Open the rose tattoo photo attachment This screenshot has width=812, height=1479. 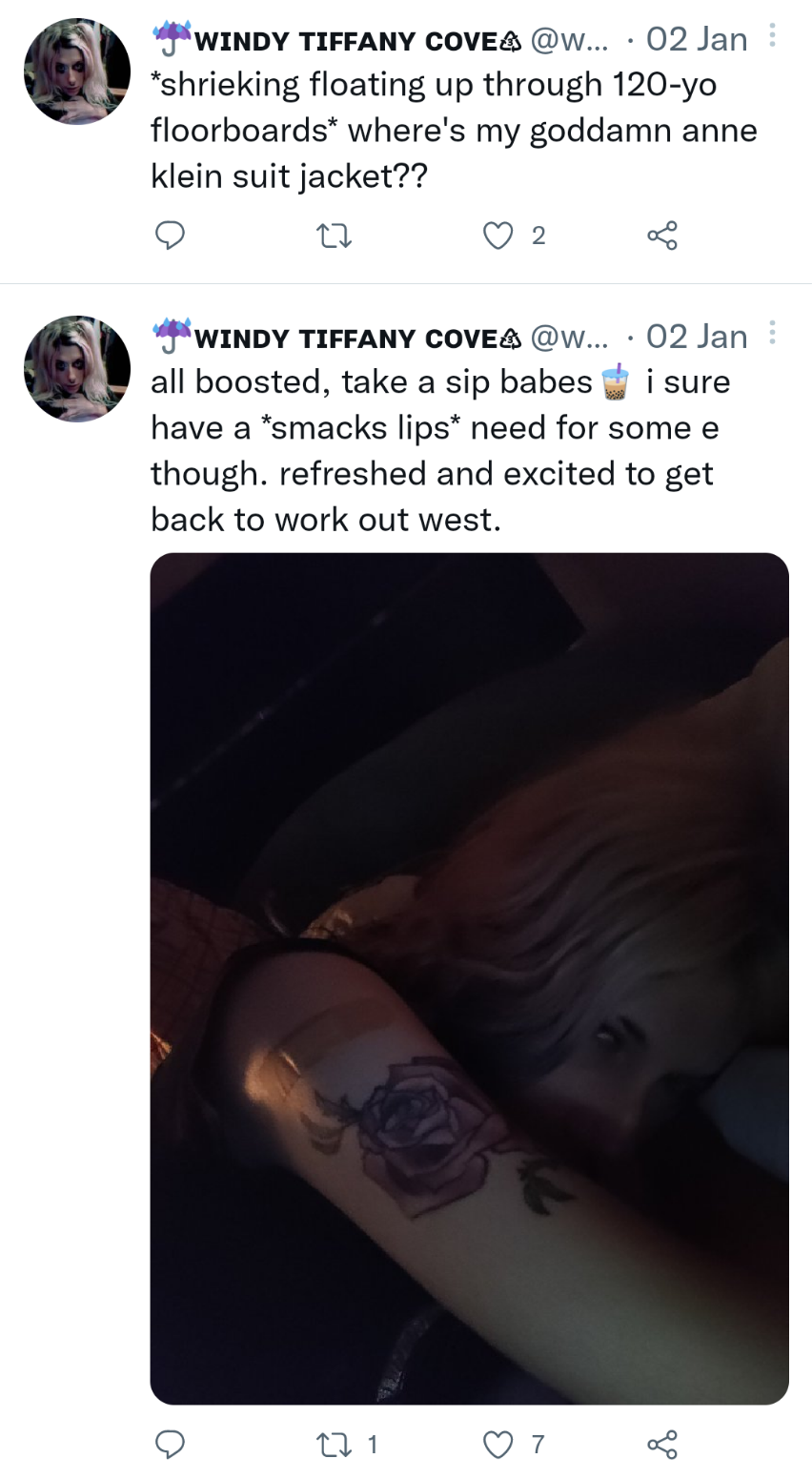[470, 978]
